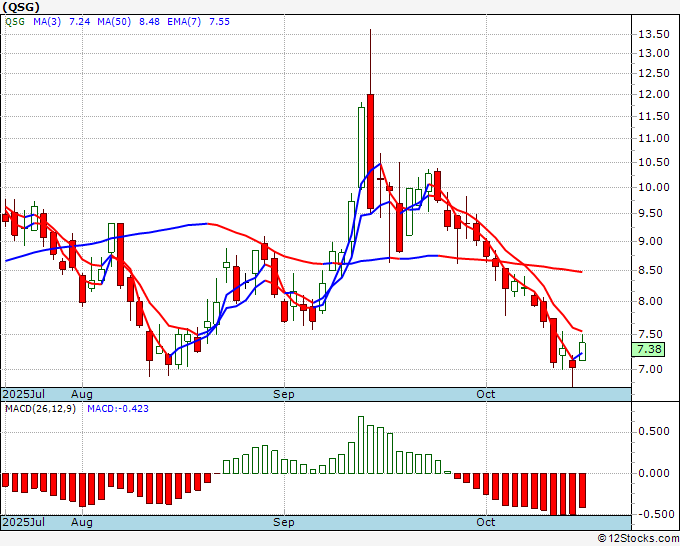Click the 9.50 price axis label
Viewport: 680px width, 546px height.
[651, 213]
